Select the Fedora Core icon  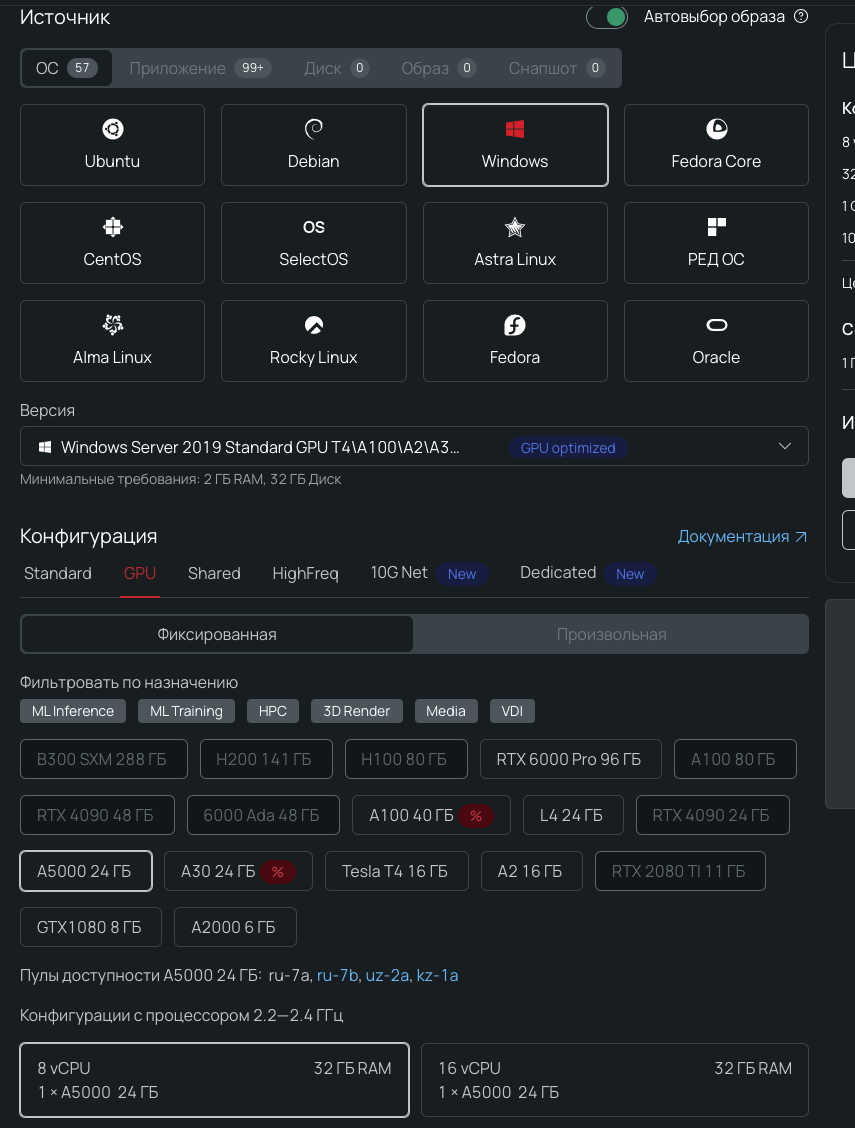(716, 129)
